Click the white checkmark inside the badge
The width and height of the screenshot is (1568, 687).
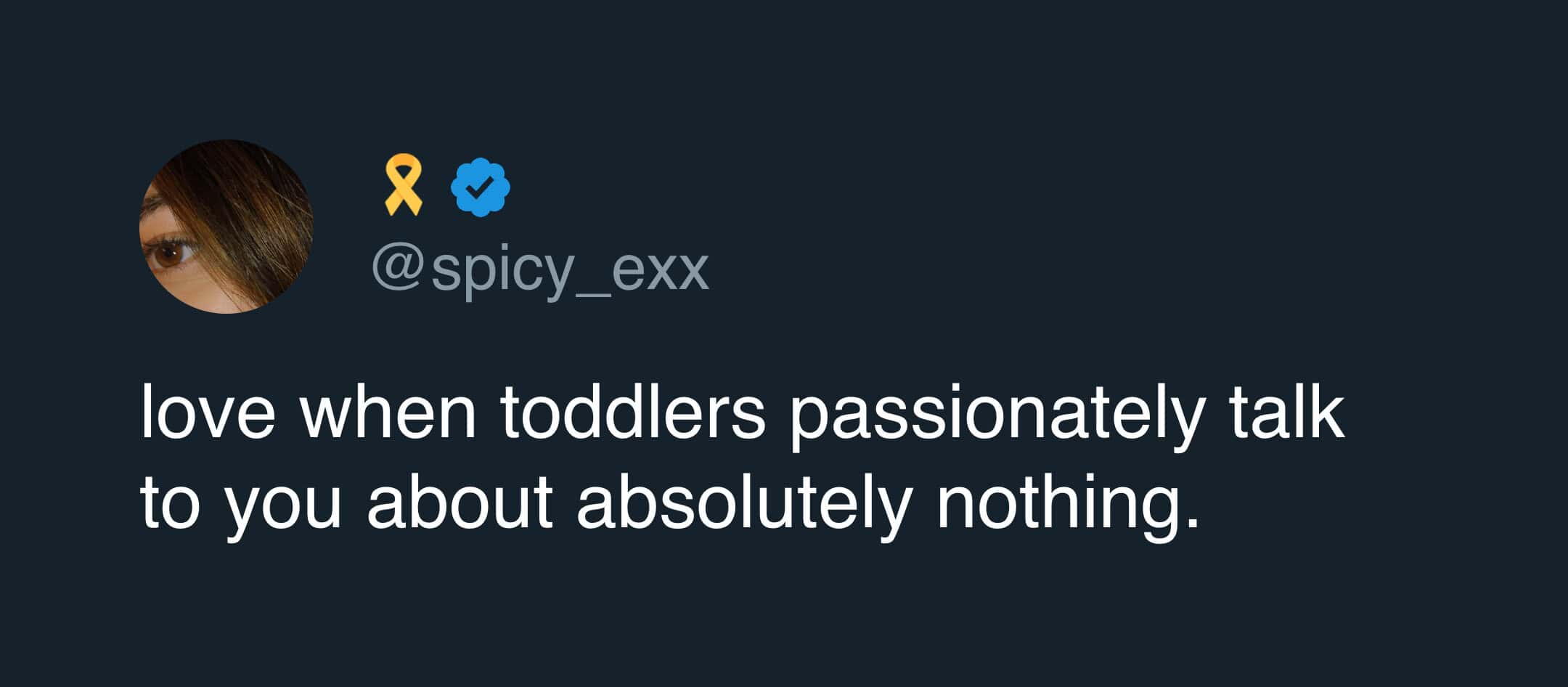click(x=479, y=189)
